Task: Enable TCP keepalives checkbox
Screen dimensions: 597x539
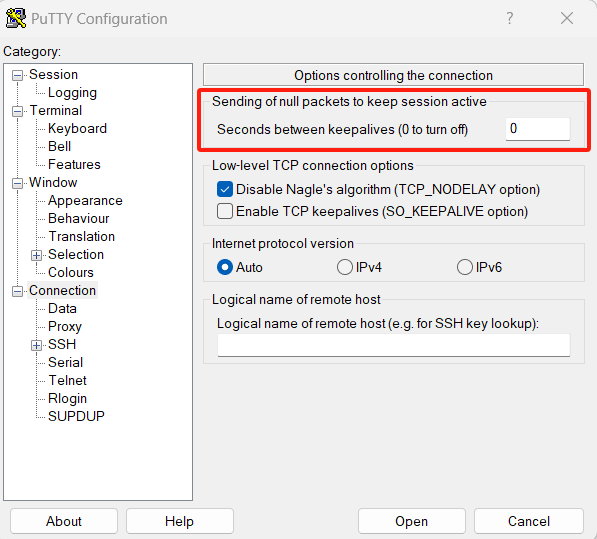Action: point(225,211)
